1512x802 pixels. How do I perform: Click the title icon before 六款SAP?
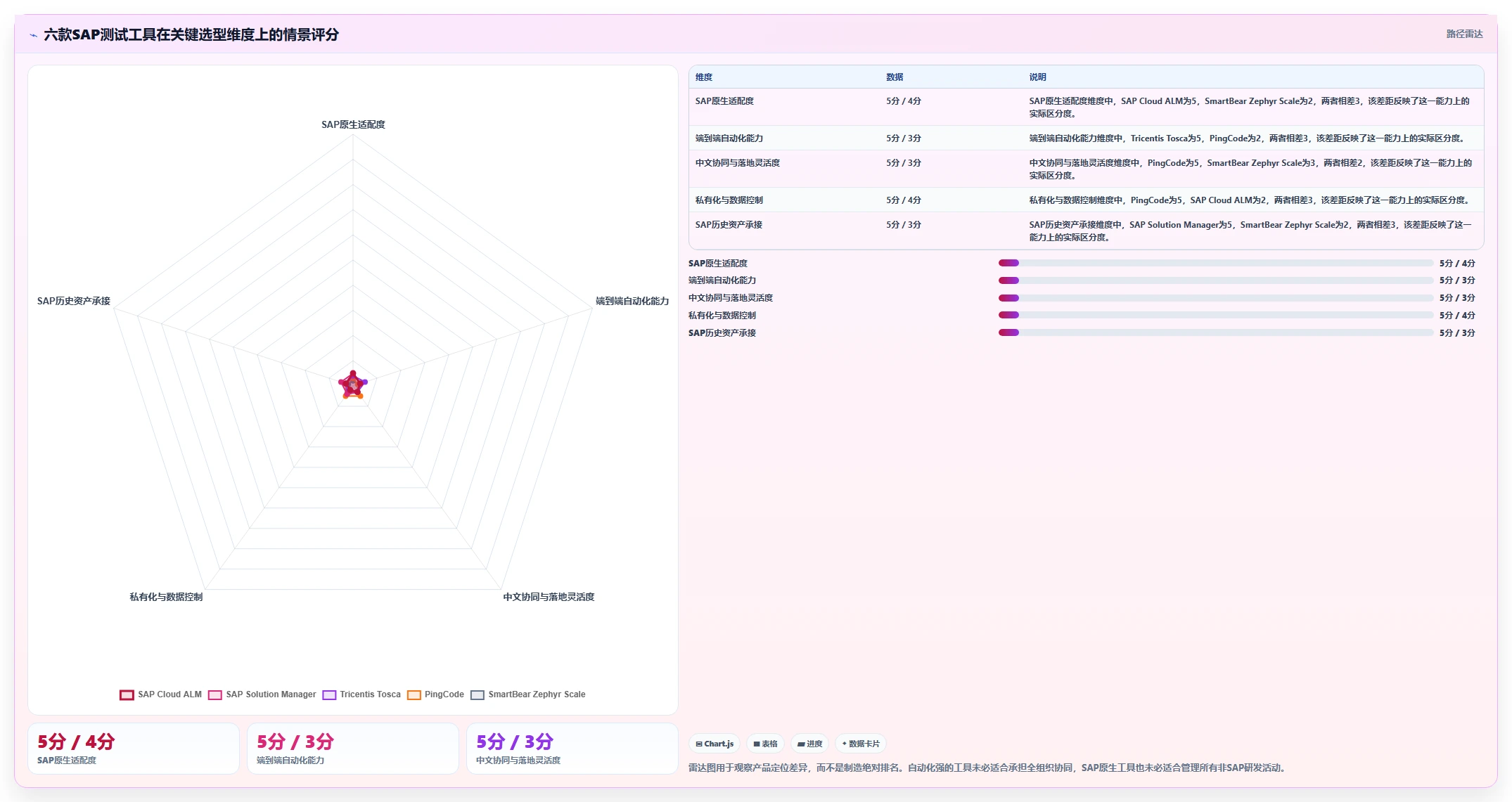pos(34,34)
